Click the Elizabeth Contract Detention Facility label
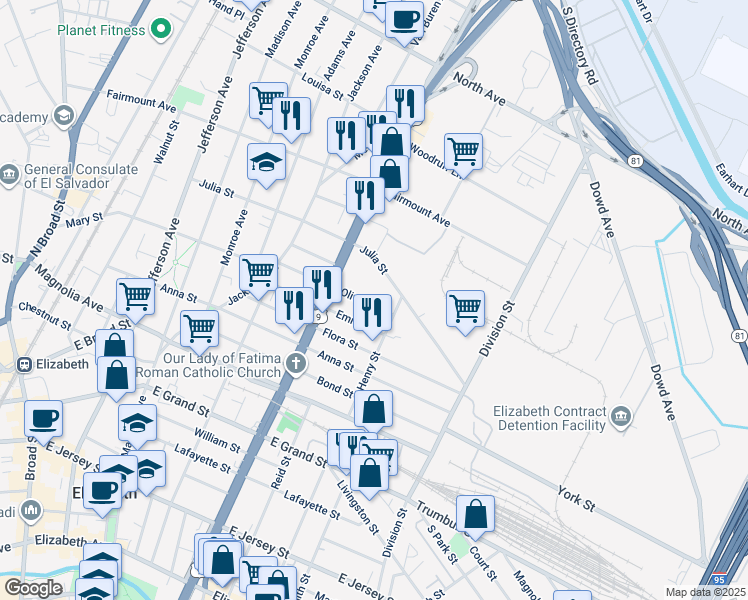This screenshot has height=600, width=748. tap(551, 418)
